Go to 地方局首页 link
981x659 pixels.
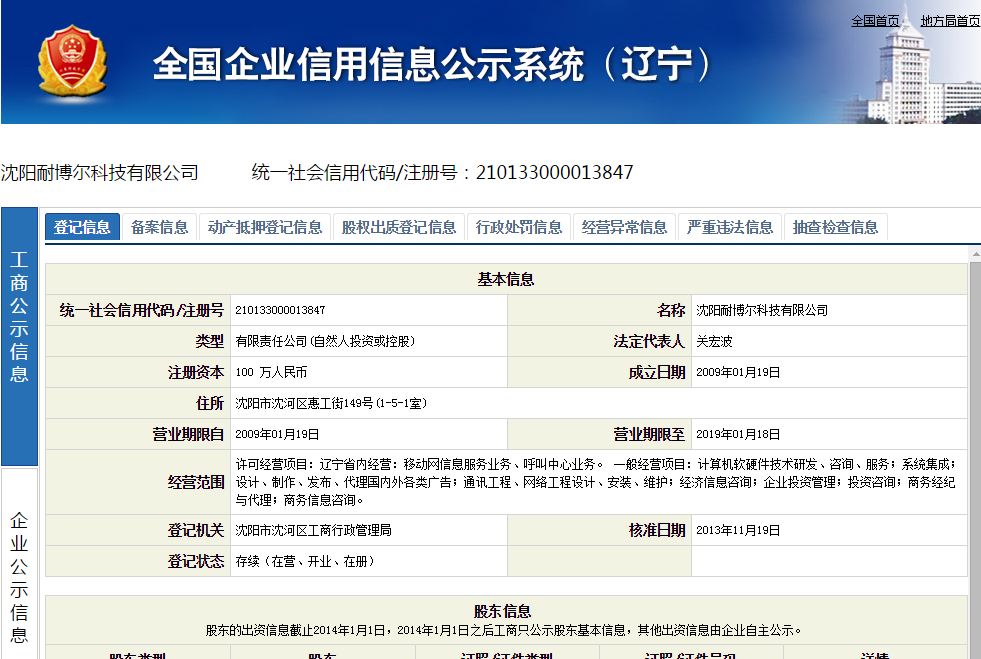coord(950,21)
